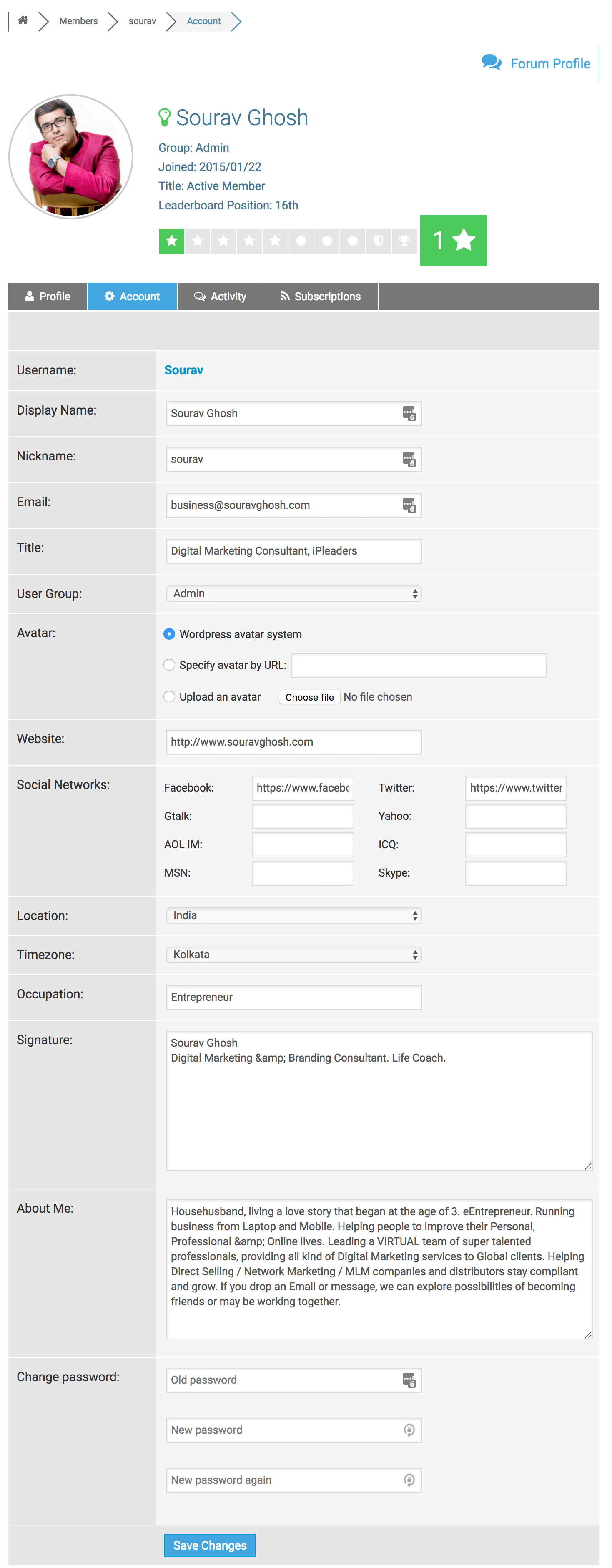
Task: Select Specify avatar by URL option
Action: coord(170,665)
